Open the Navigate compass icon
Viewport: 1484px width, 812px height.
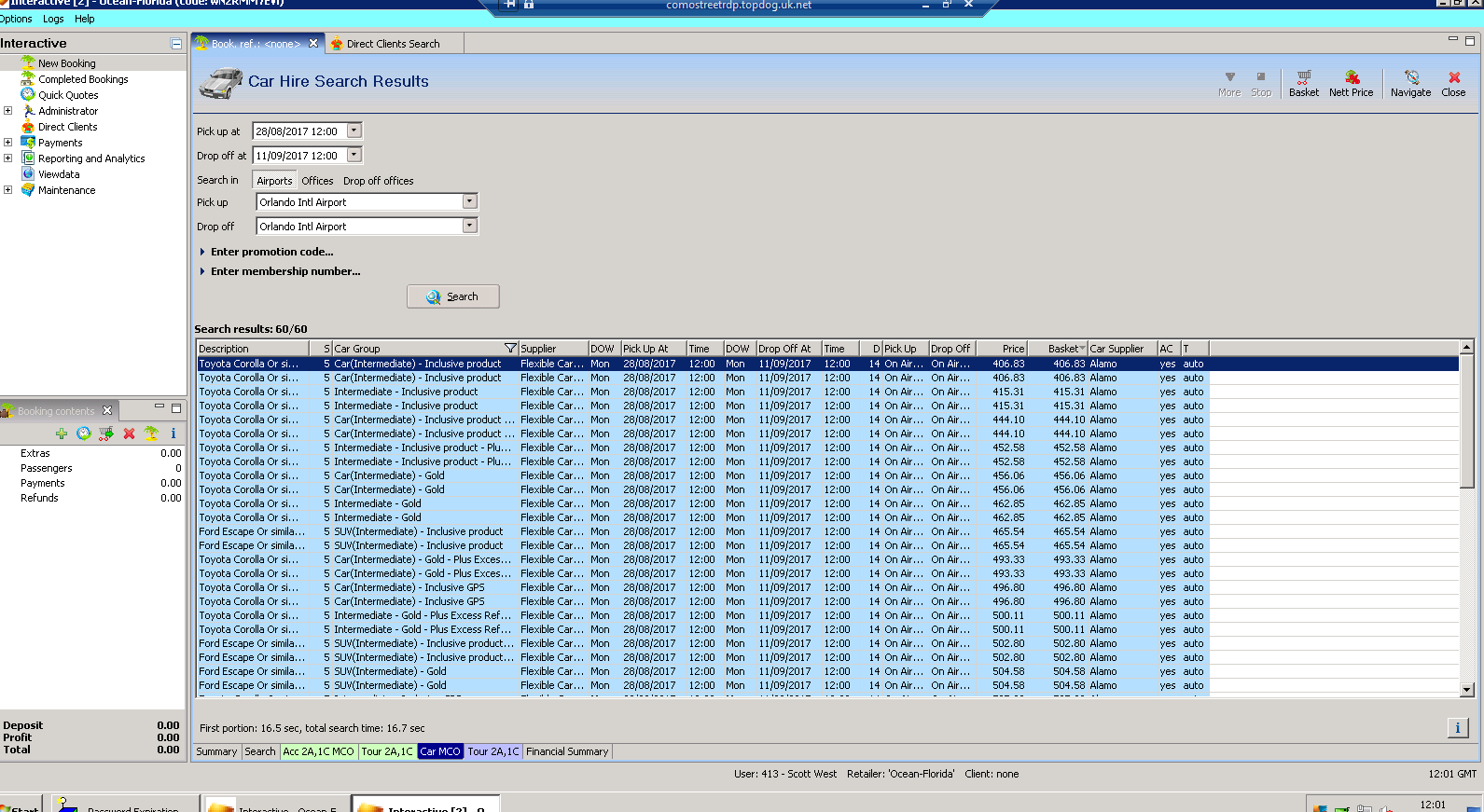[x=1411, y=77]
